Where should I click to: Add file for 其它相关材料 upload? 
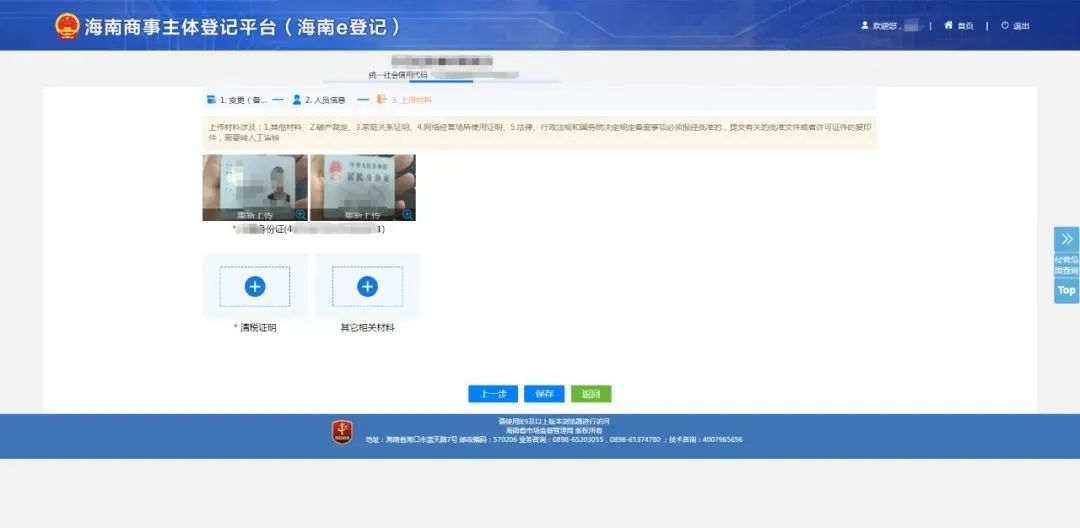367,287
